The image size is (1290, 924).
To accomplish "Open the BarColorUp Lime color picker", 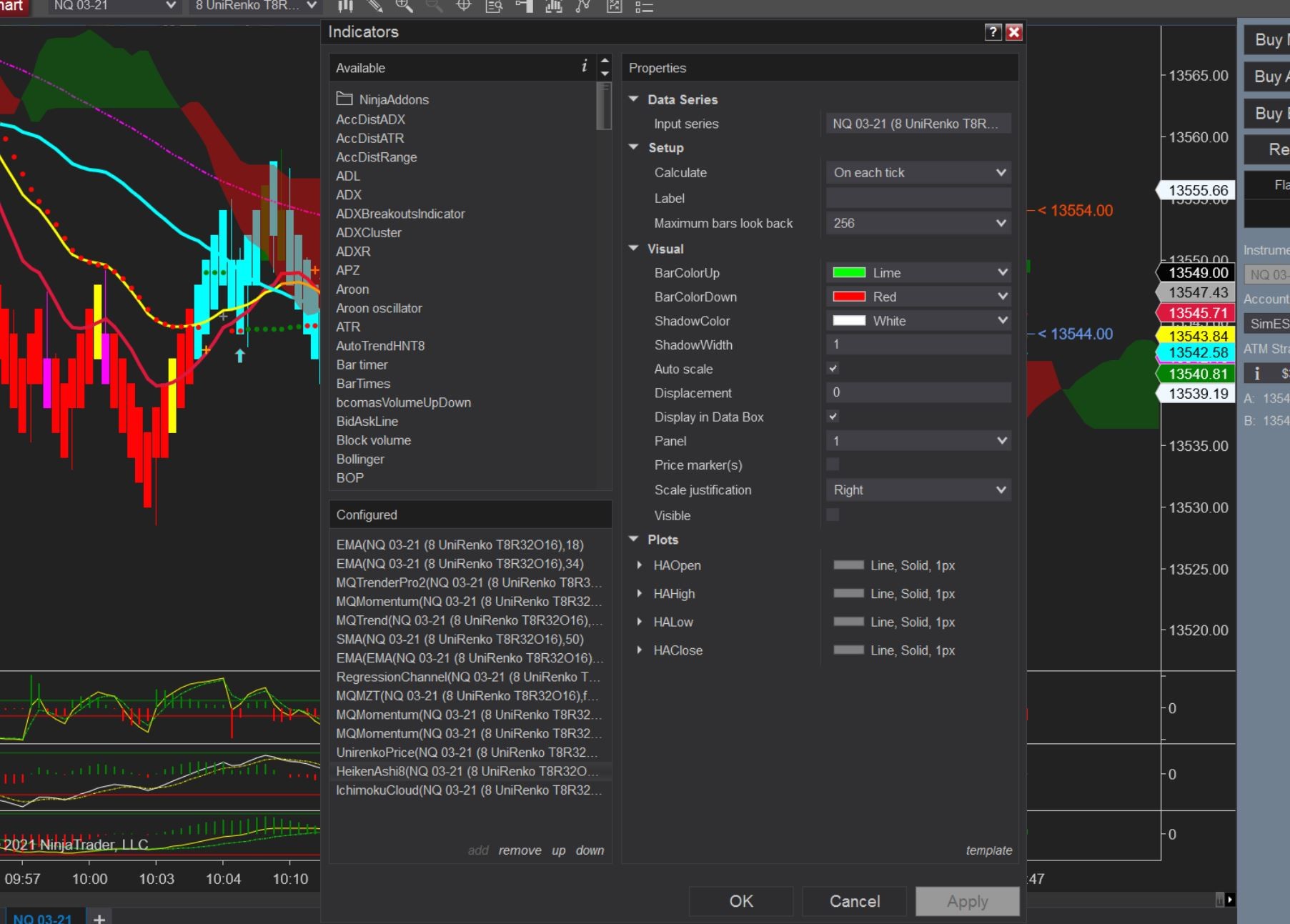I will (x=918, y=273).
